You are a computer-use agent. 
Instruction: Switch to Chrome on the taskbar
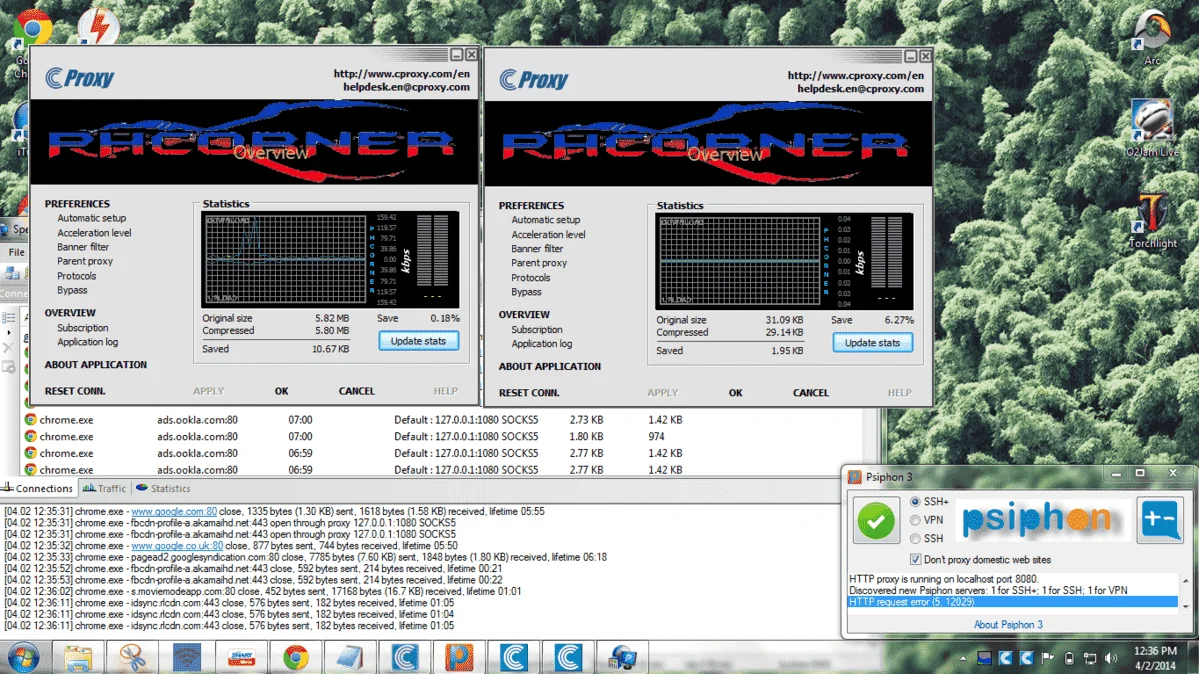(x=295, y=658)
